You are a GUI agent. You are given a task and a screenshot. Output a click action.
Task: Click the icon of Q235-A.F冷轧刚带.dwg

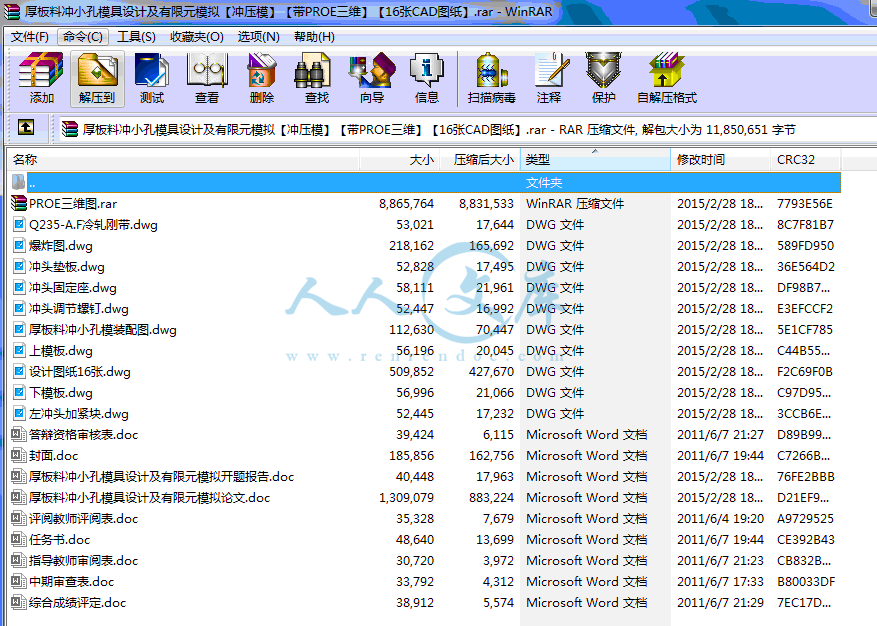tap(19, 225)
